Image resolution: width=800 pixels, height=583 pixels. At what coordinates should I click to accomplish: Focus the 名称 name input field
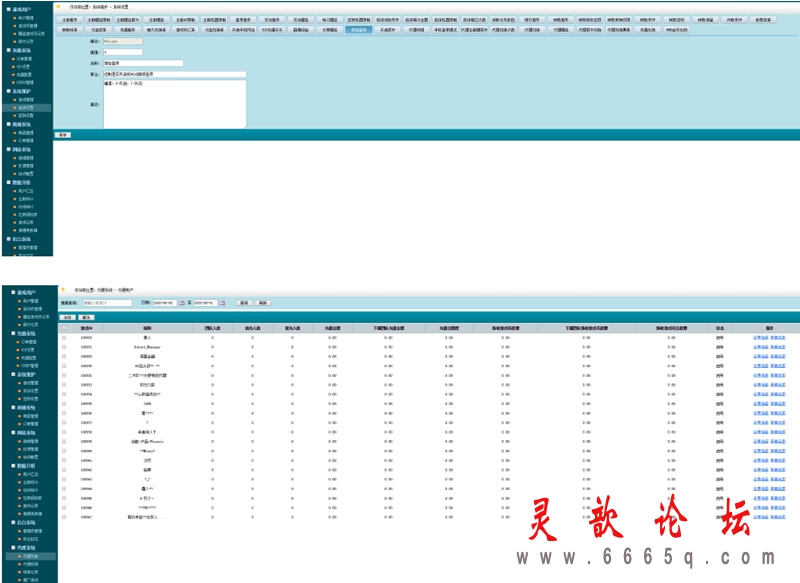click(x=143, y=63)
